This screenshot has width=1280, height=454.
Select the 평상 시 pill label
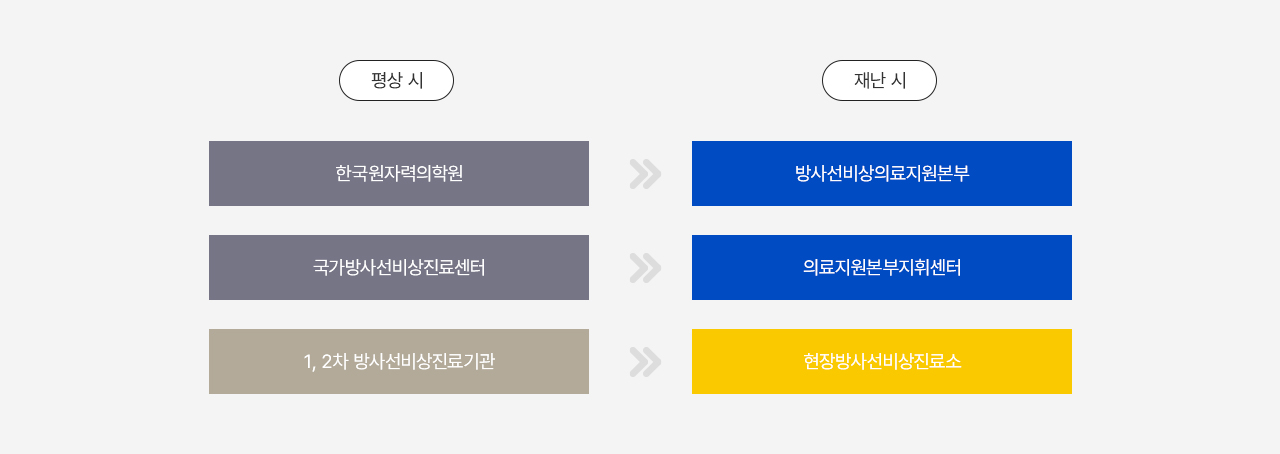click(396, 81)
